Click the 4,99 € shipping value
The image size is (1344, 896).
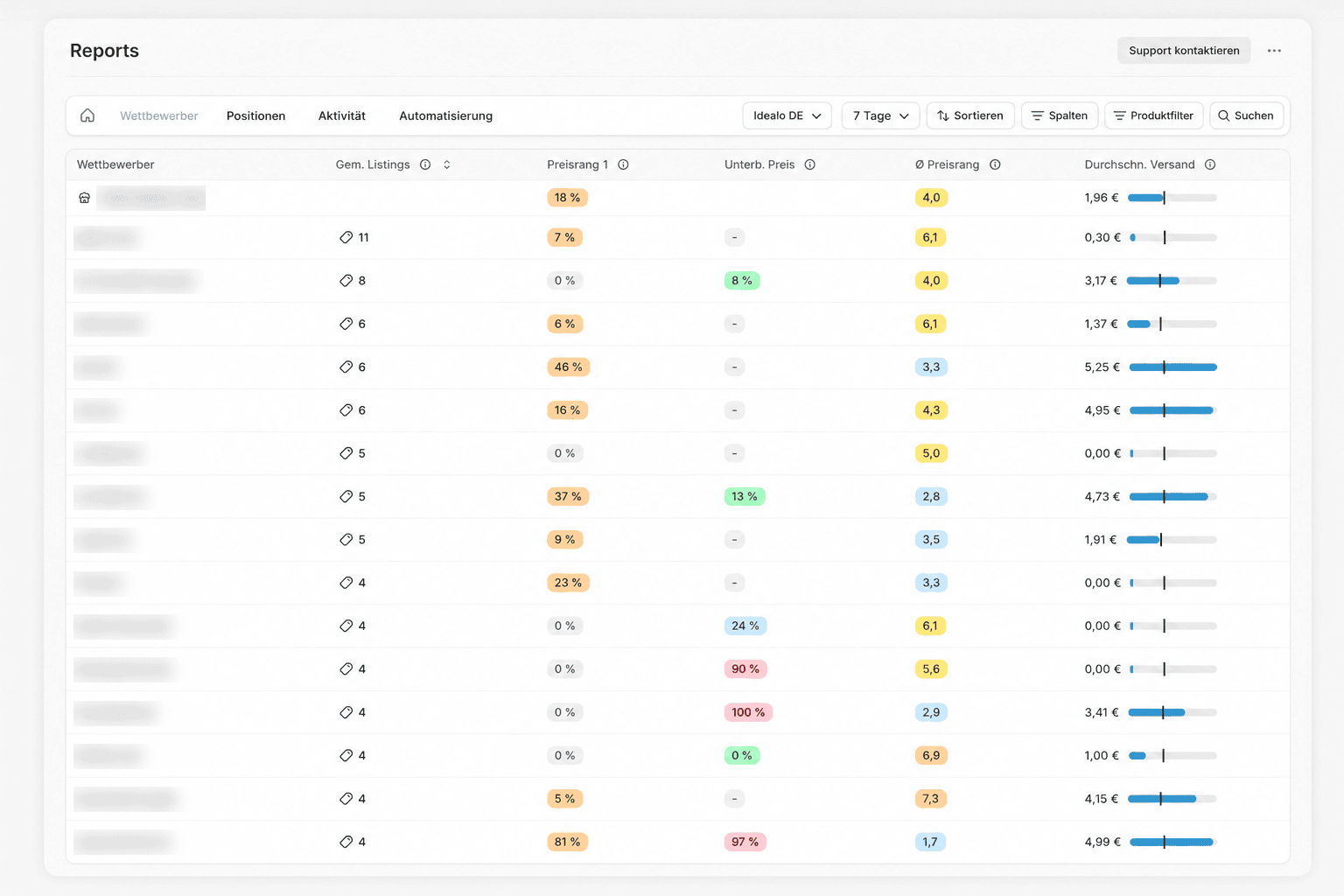(1102, 842)
